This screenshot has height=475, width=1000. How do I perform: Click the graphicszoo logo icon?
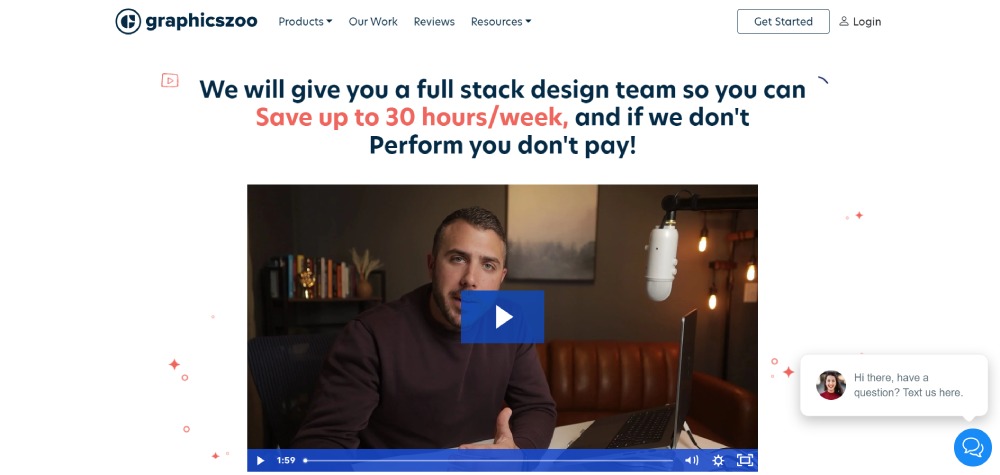pyautogui.click(x=128, y=22)
